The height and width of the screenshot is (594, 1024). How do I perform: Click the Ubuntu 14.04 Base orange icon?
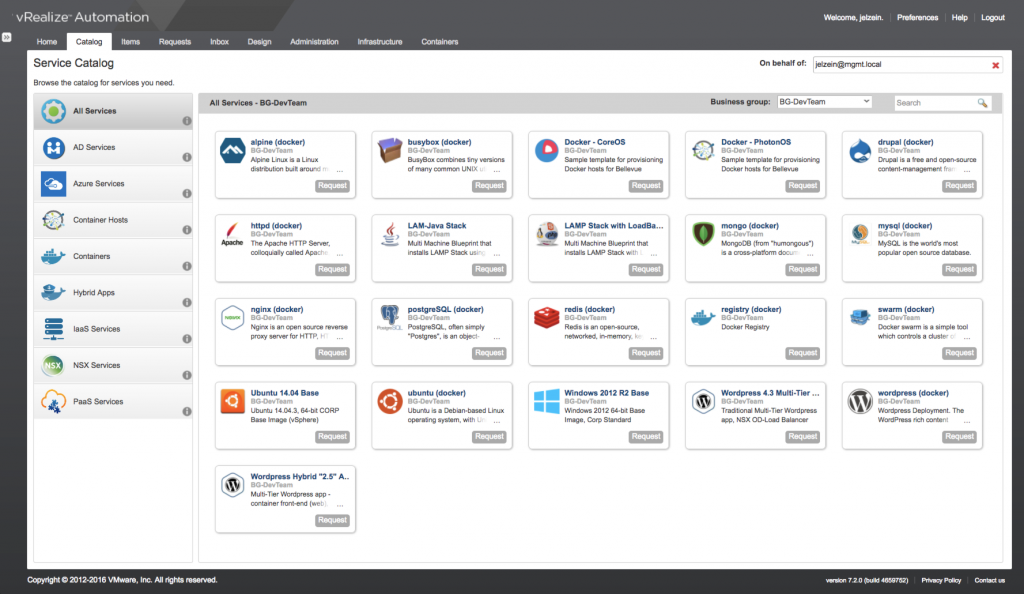point(233,402)
